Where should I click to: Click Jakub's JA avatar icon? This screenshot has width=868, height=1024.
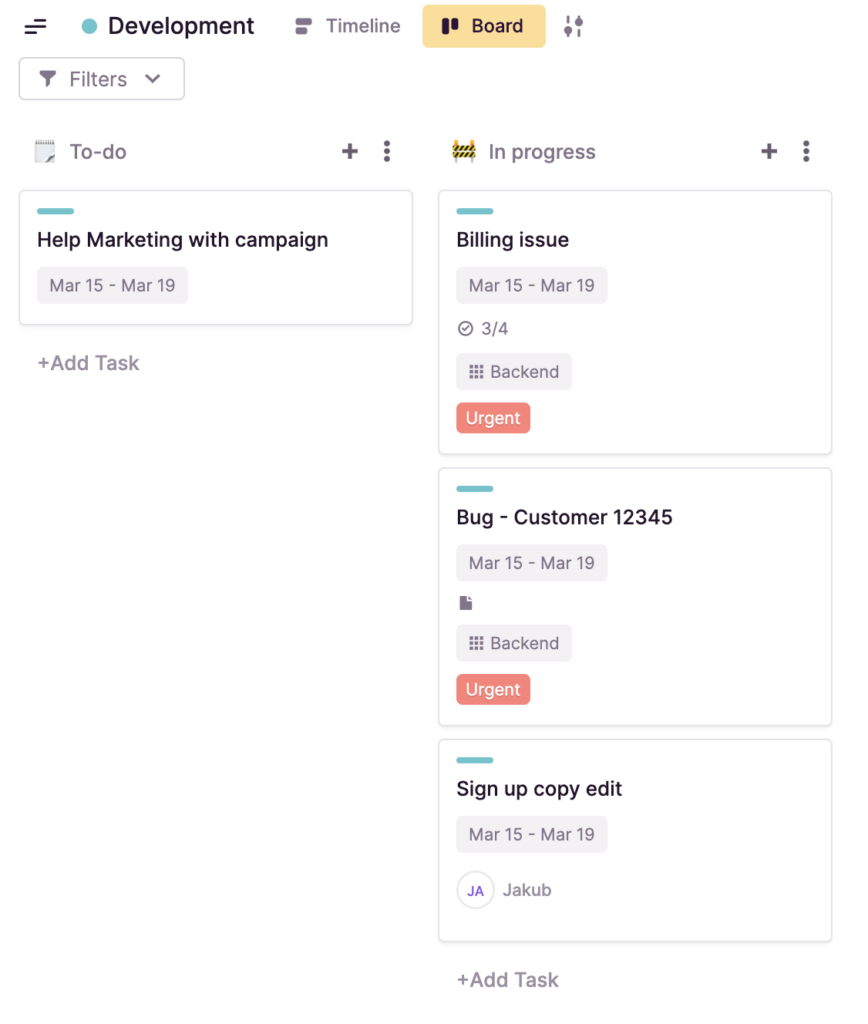pos(476,890)
